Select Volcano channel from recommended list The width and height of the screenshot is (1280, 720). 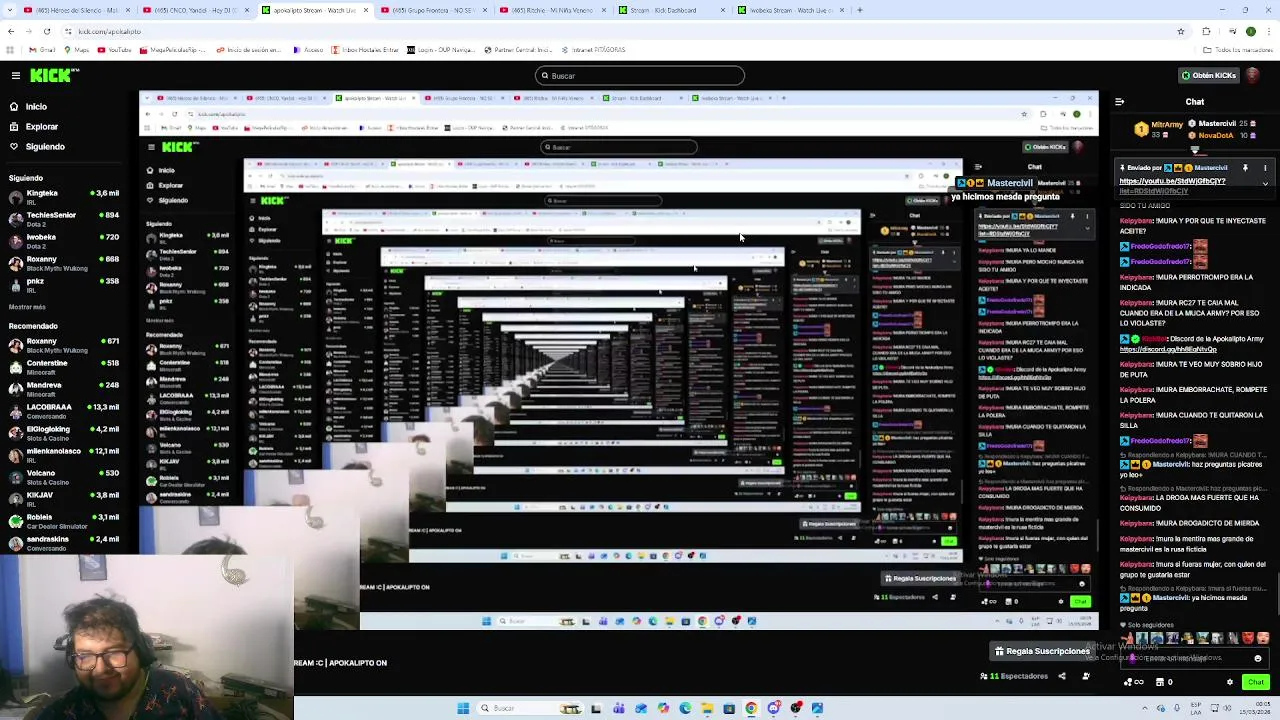[64, 476]
